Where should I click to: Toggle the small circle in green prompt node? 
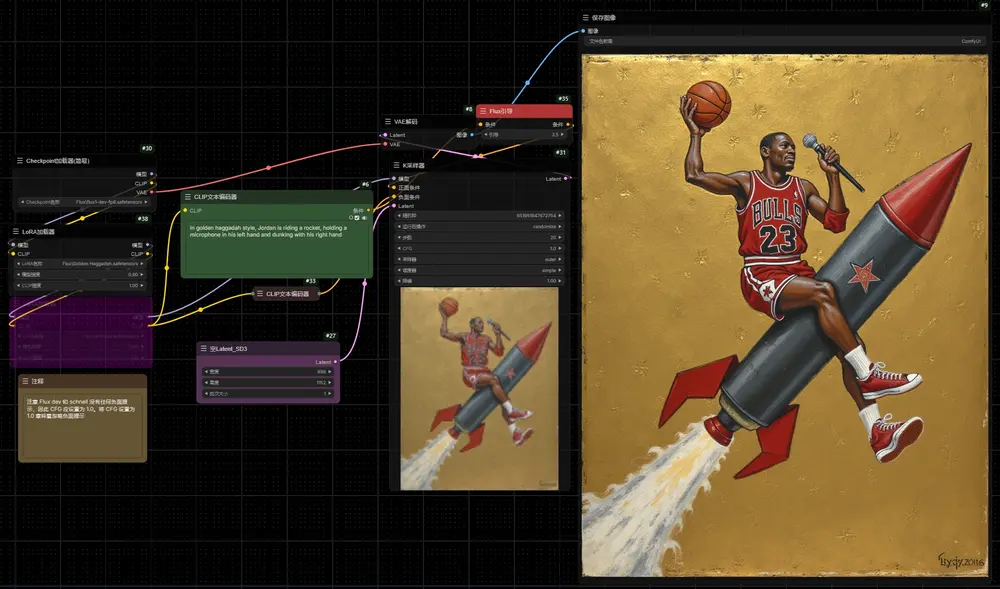coord(351,218)
